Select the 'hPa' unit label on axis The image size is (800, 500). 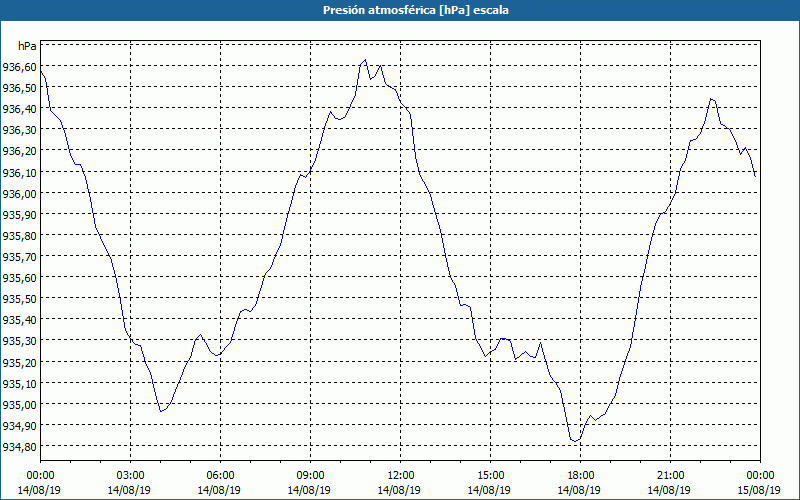coord(27,46)
